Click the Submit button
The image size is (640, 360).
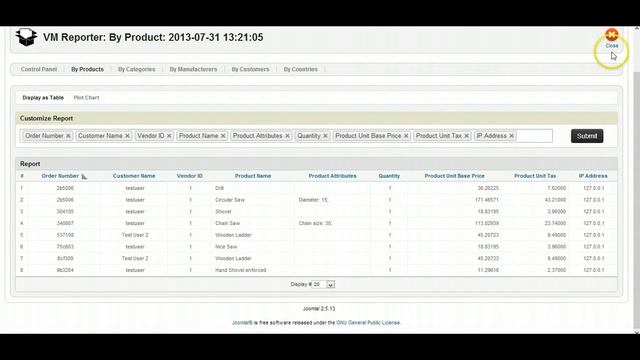coord(587,136)
